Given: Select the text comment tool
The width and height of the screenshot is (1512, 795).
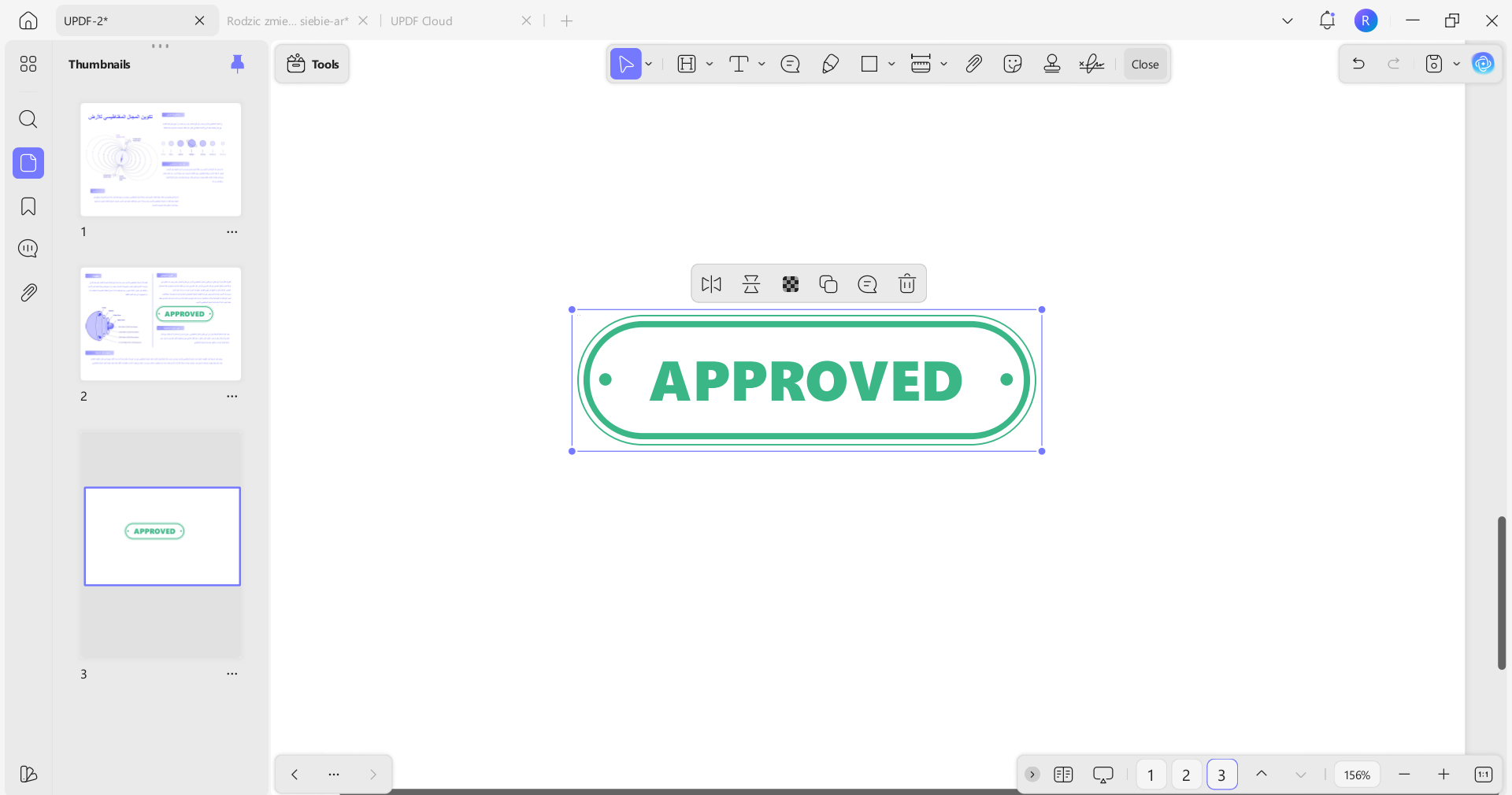Looking at the screenshot, I should pyautogui.click(x=739, y=64).
